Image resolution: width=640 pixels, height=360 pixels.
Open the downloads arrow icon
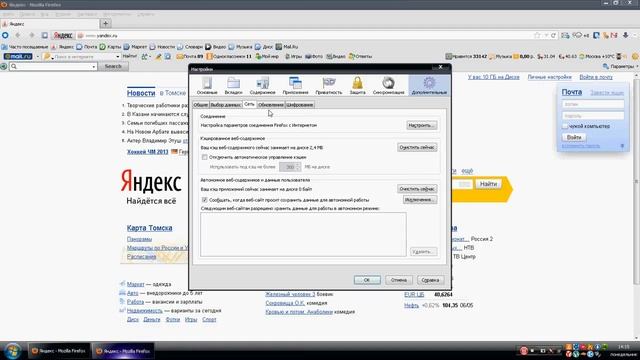point(625,36)
